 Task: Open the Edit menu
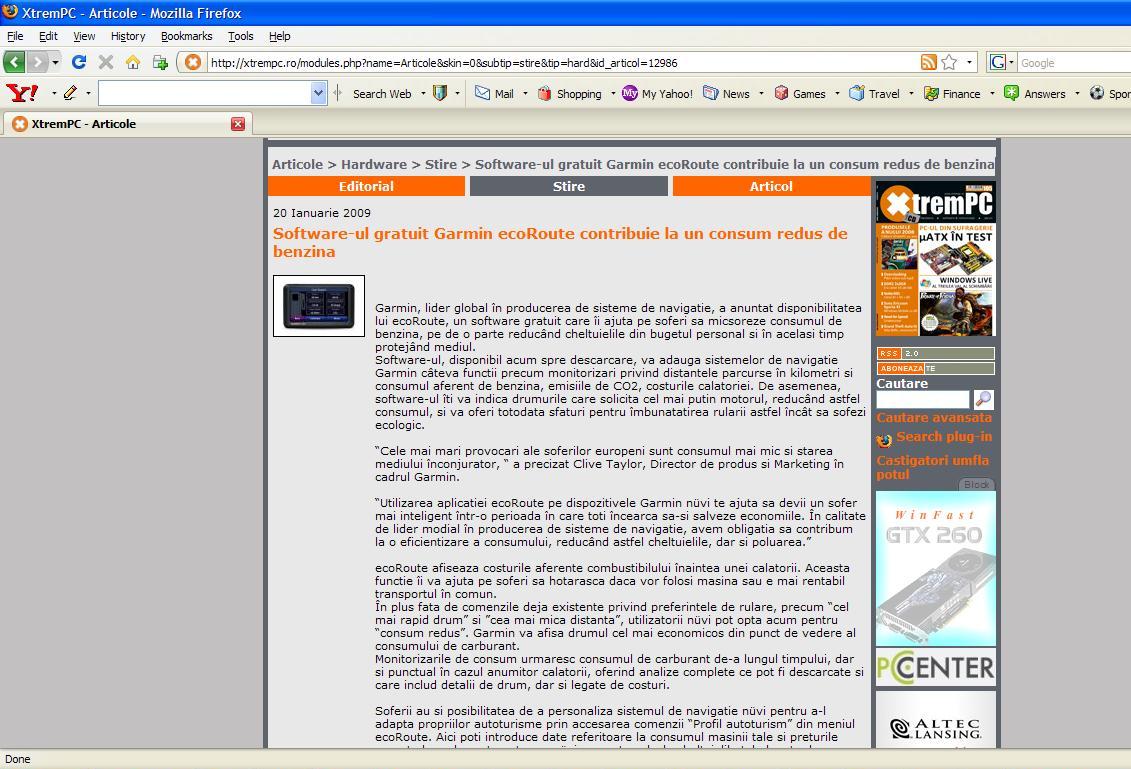(x=48, y=36)
